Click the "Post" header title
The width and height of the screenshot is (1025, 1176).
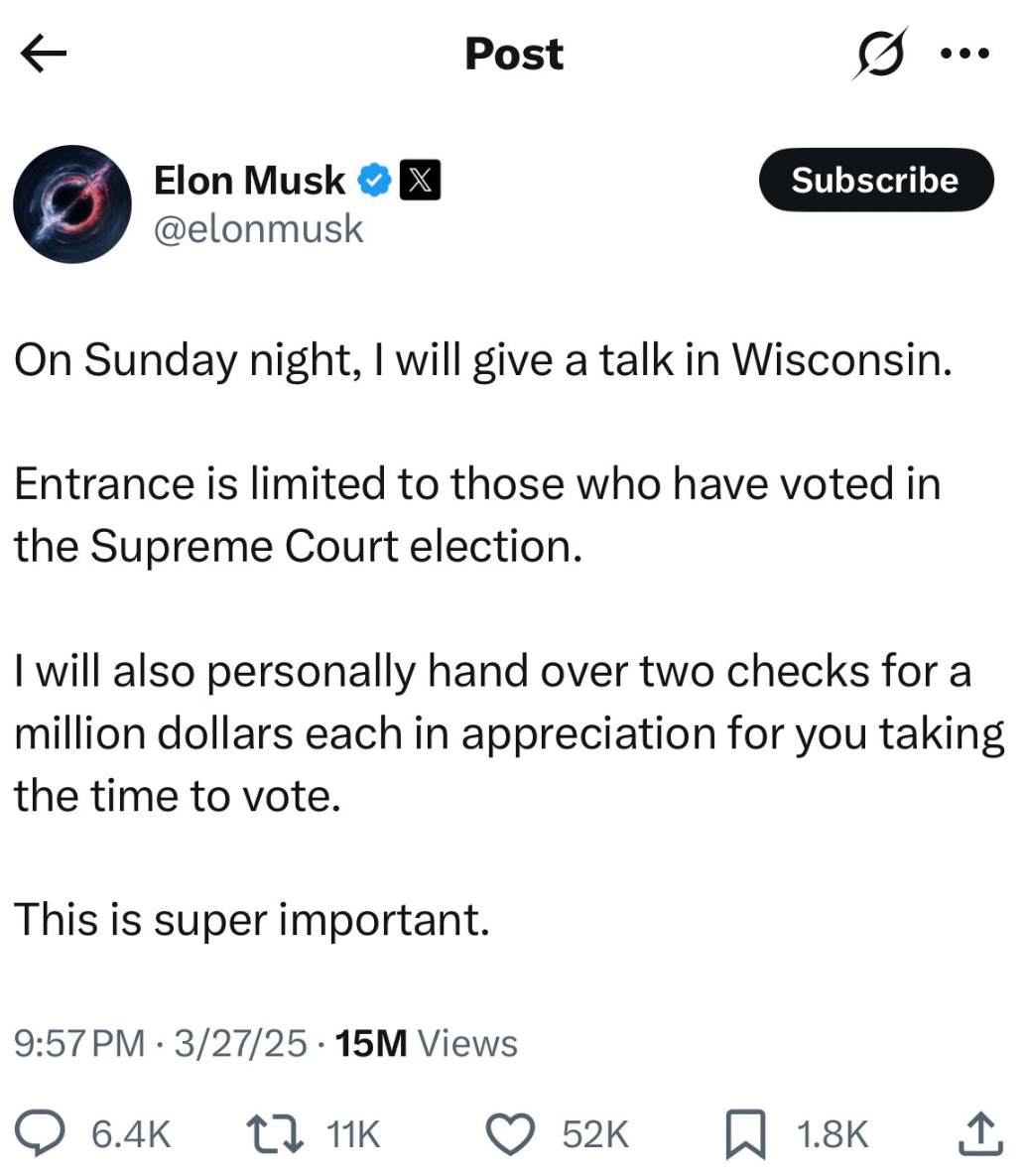coord(513,55)
